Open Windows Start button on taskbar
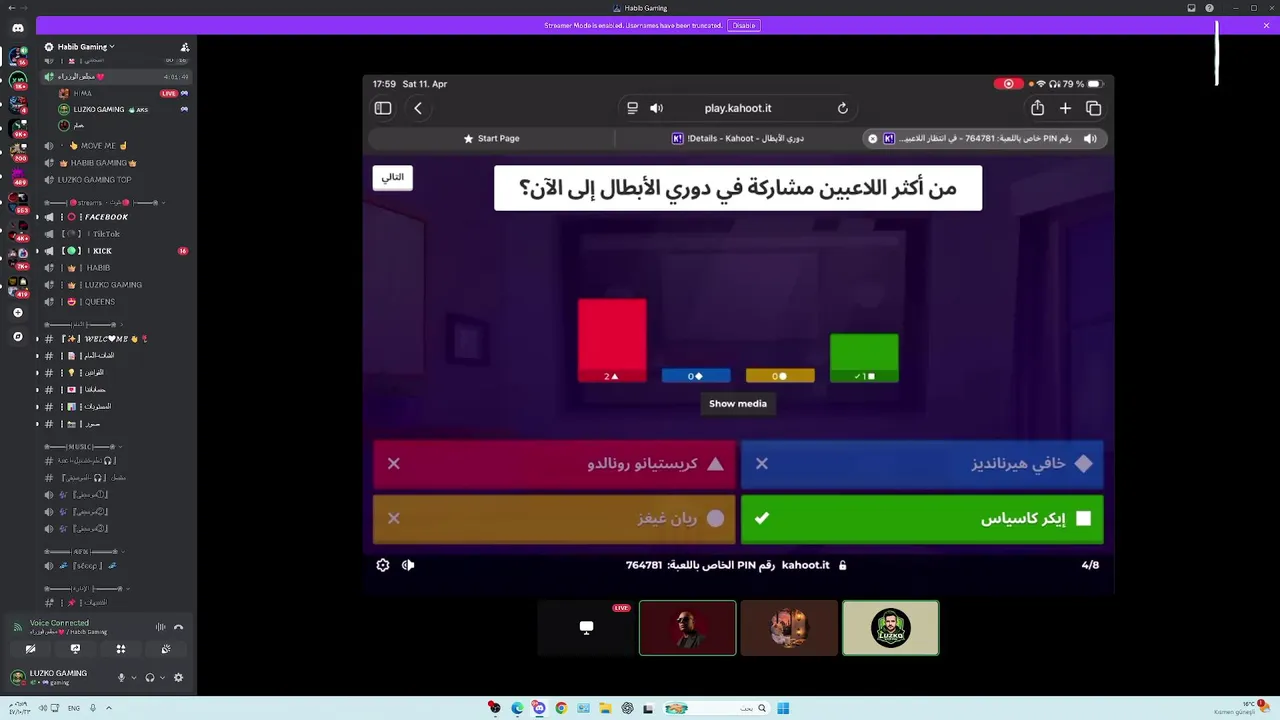Screen dimensions: 1280x720 783,708
